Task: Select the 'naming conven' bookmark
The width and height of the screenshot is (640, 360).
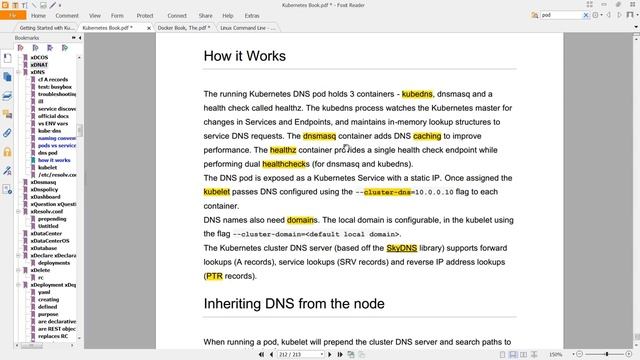Action: click(x=57, y=138)
